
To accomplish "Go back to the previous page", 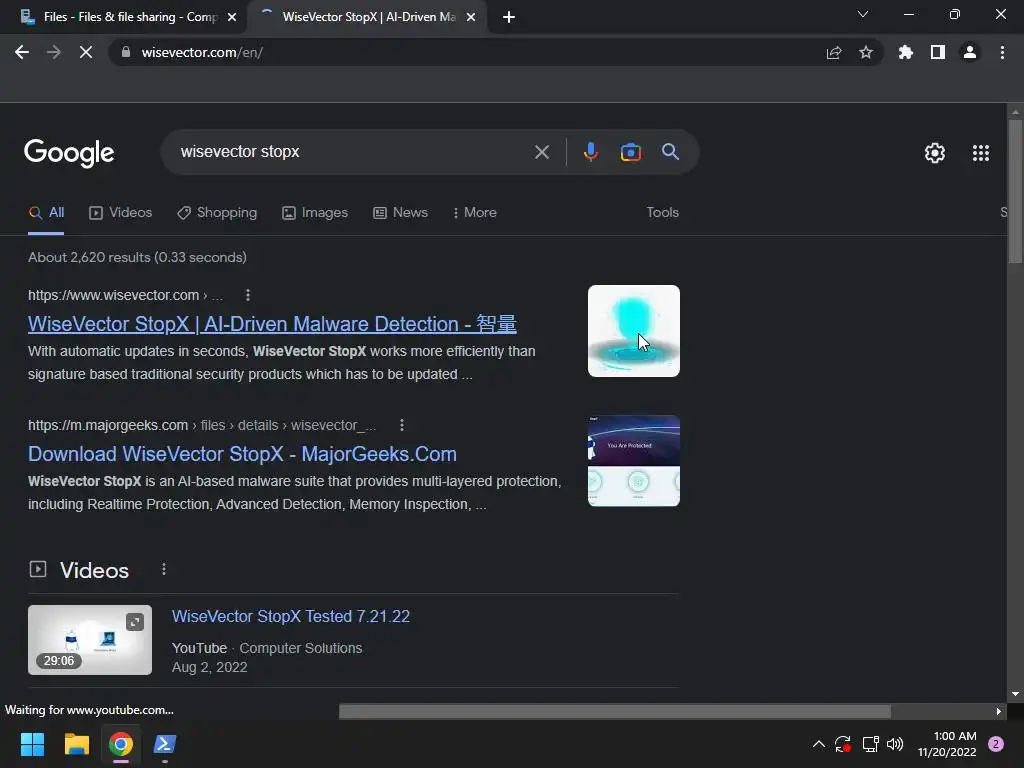I will pyautogui.click(x=22, y=52).
